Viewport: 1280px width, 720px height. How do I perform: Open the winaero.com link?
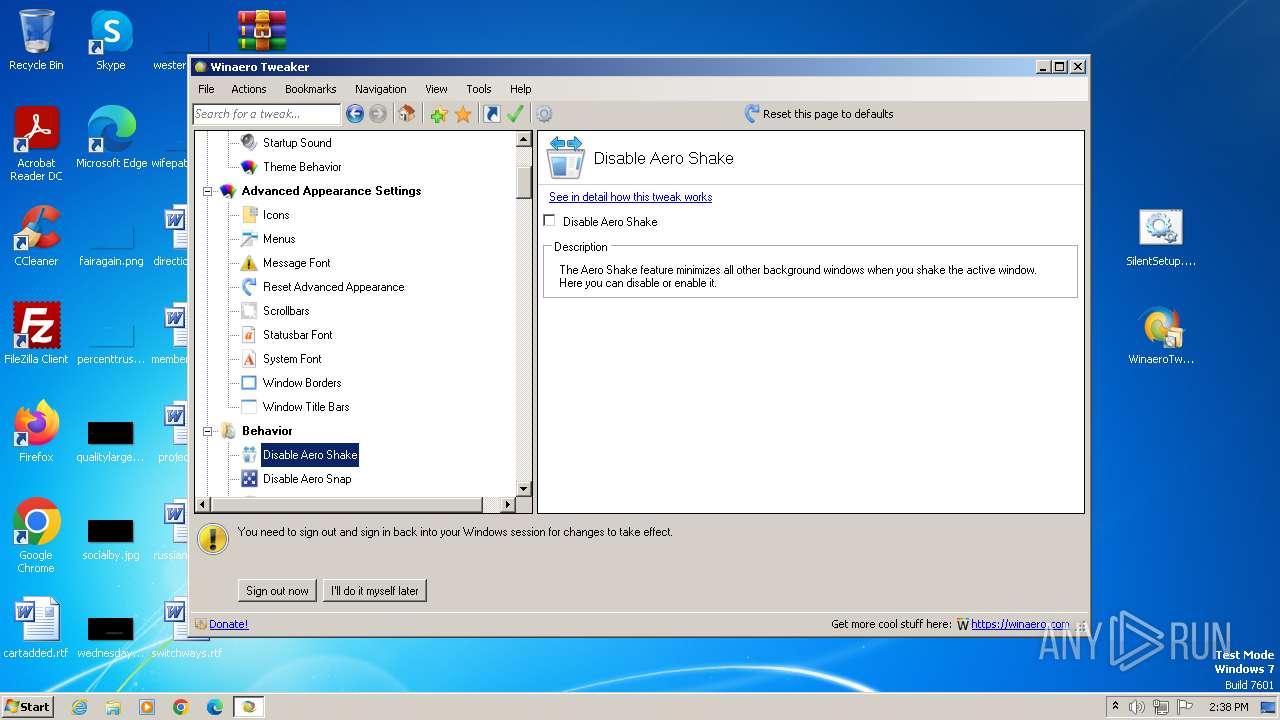[1019, 624]
